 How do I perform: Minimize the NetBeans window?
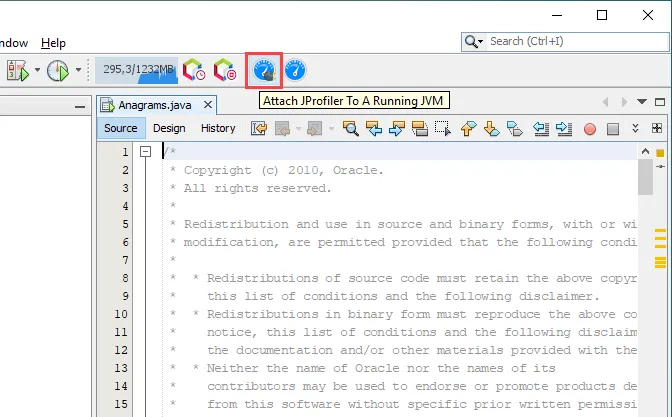tap(557, 15)
